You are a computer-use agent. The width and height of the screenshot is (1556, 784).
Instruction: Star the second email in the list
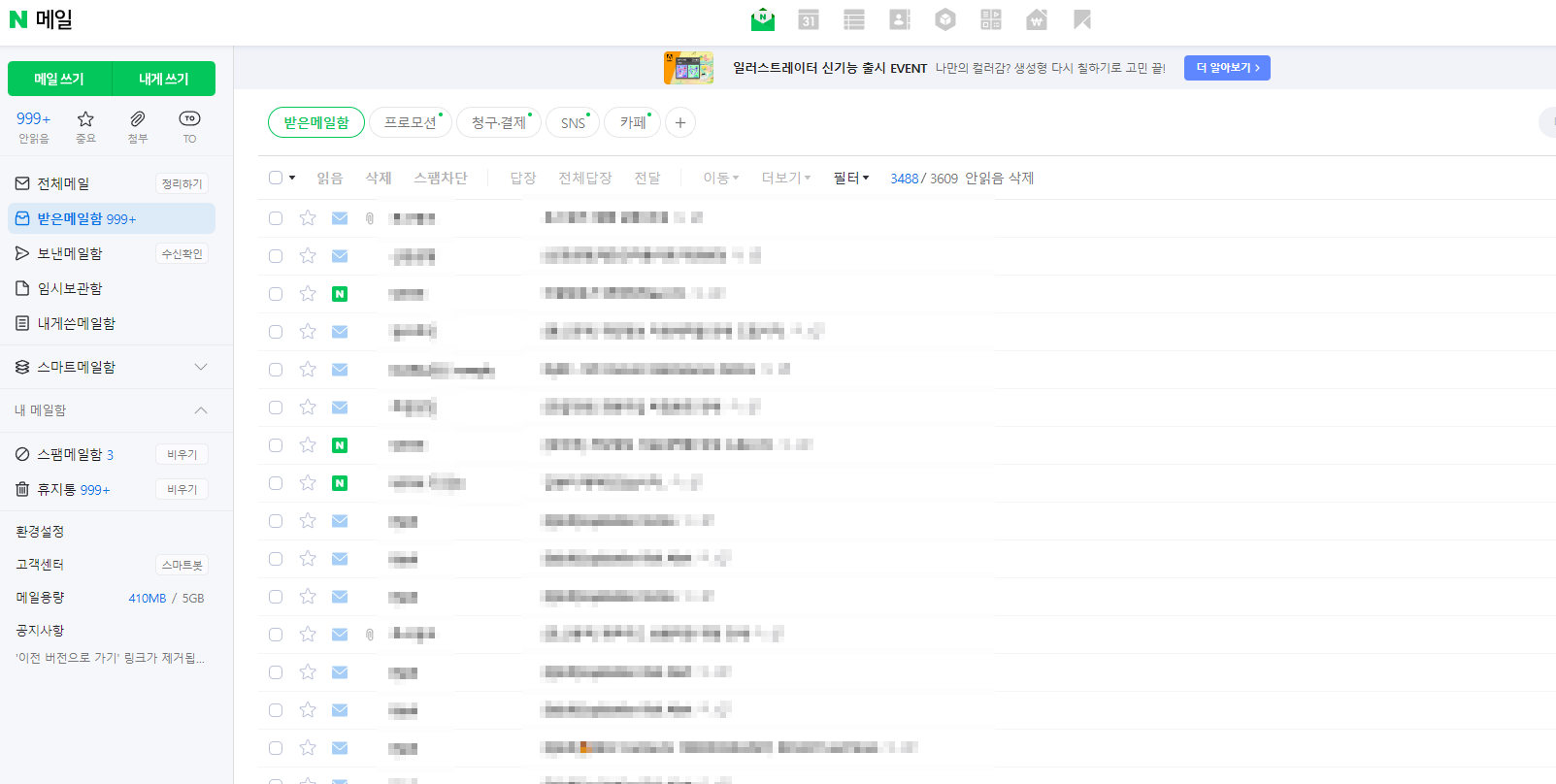[308, 256]
